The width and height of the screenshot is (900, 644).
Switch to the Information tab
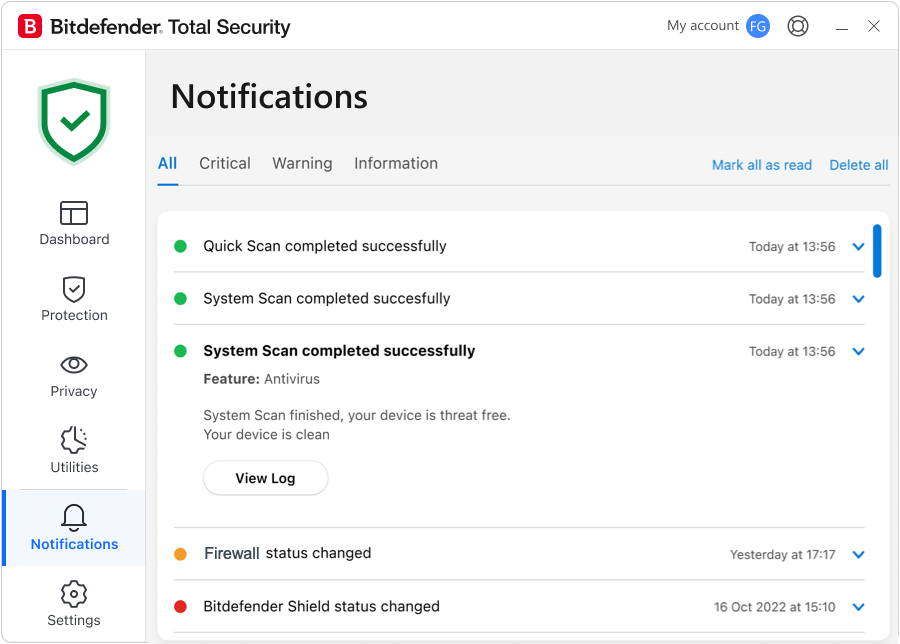(396, 164)
